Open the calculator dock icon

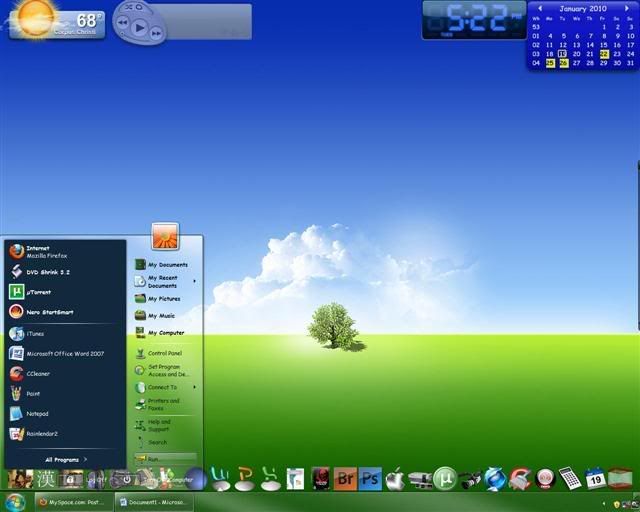pyautogui.click(x=570, y=478)
